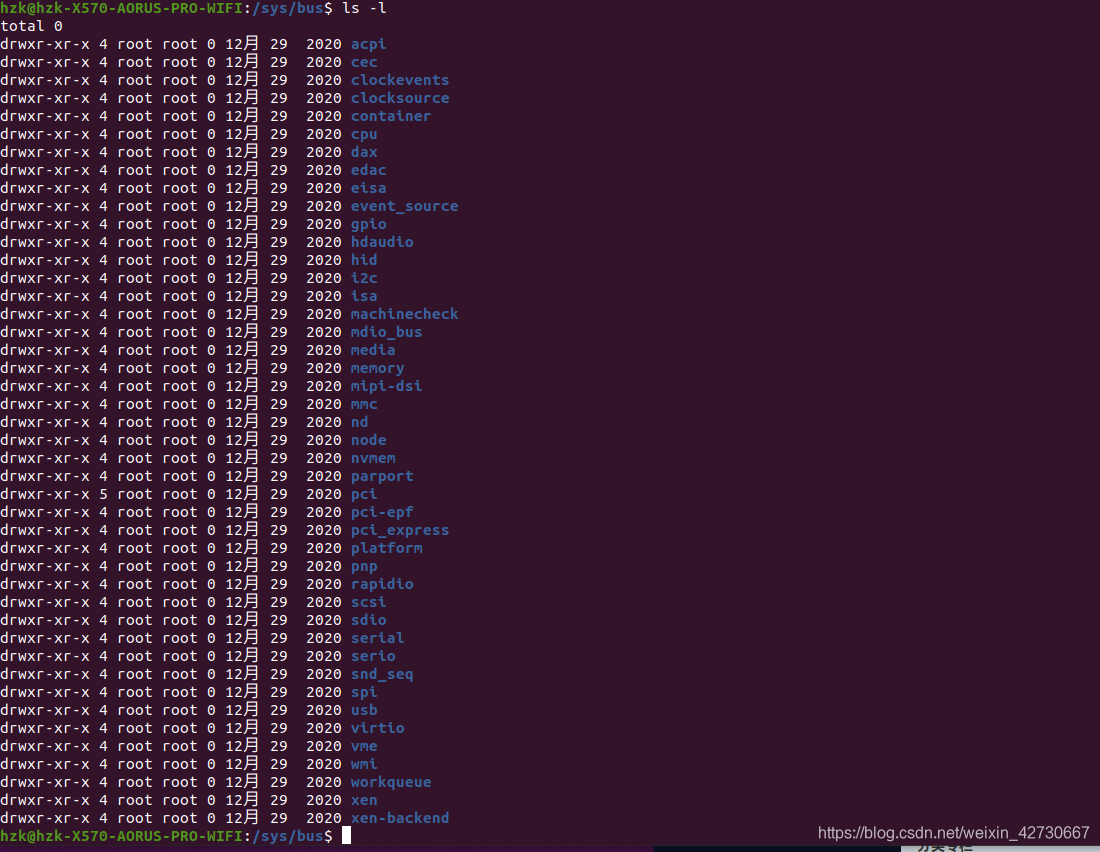Click the workqueue directory entry
The image size is (1100, 852).
(x=390, y=781)
